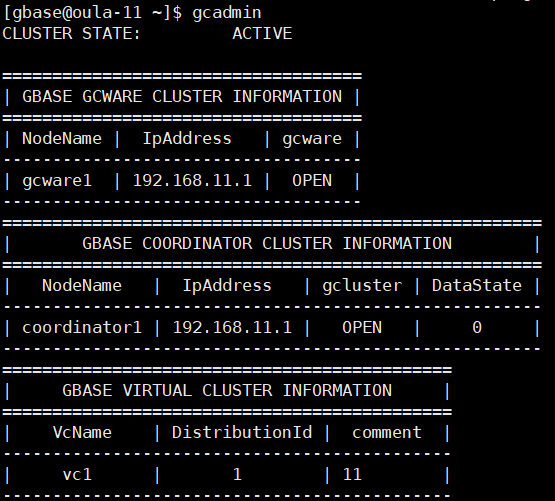Click 'GBASE VIRTUAL CLUSTER INFORMATION' heading
The width and height of the screenshot is (555, 501).
pyautogui.click(x=227, y=391)
